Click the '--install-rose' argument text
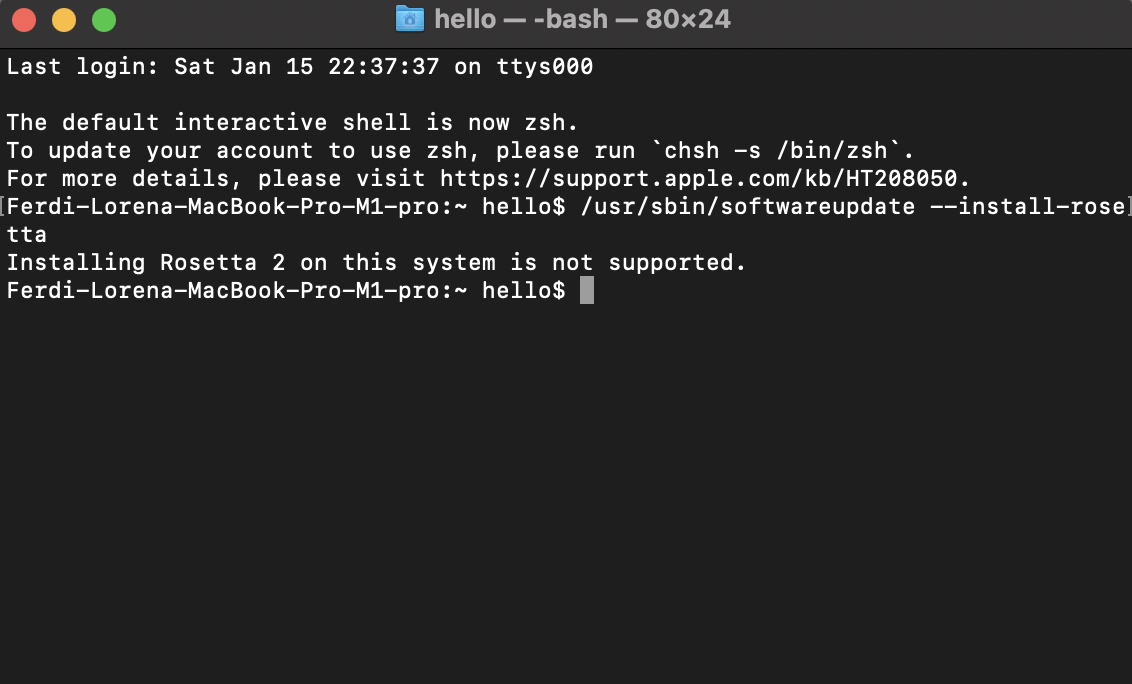 coord(1027,207)
